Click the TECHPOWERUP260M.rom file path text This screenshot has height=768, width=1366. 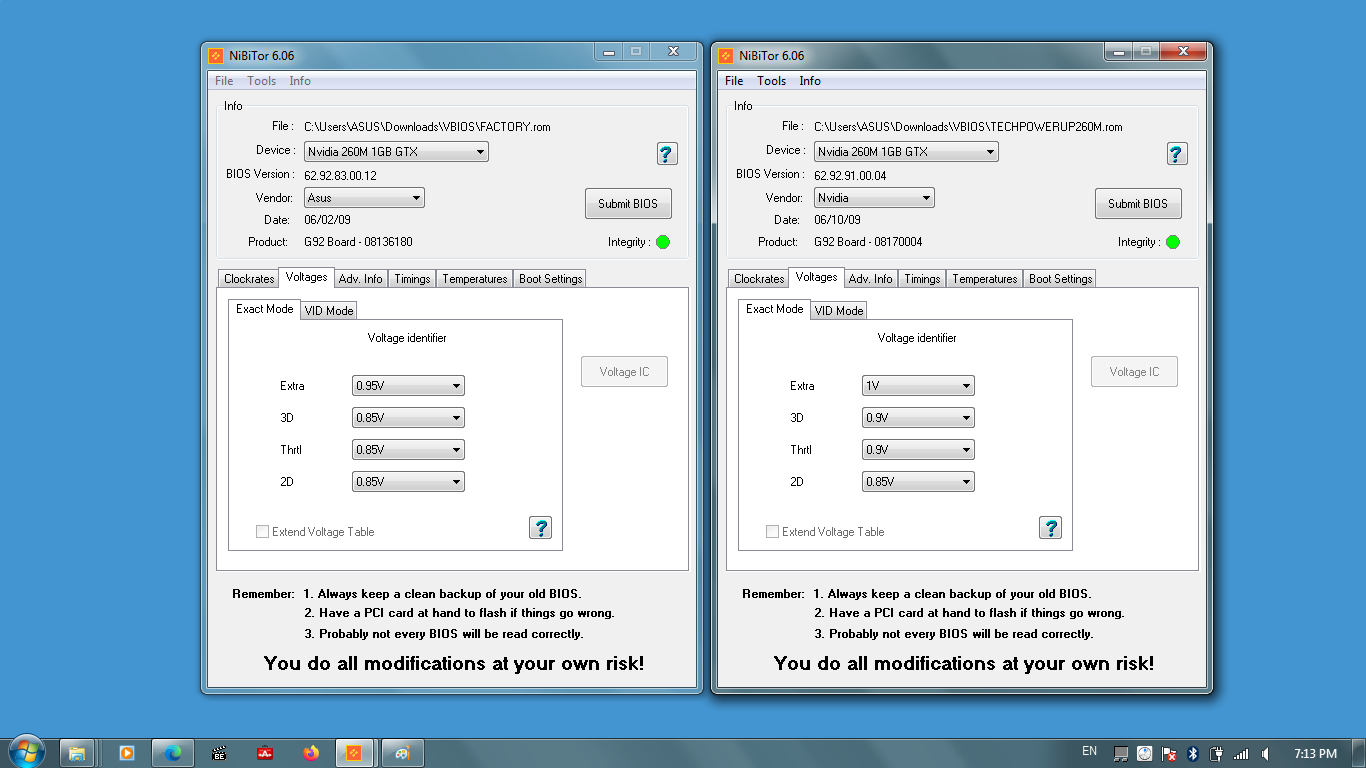coord(968,127)
